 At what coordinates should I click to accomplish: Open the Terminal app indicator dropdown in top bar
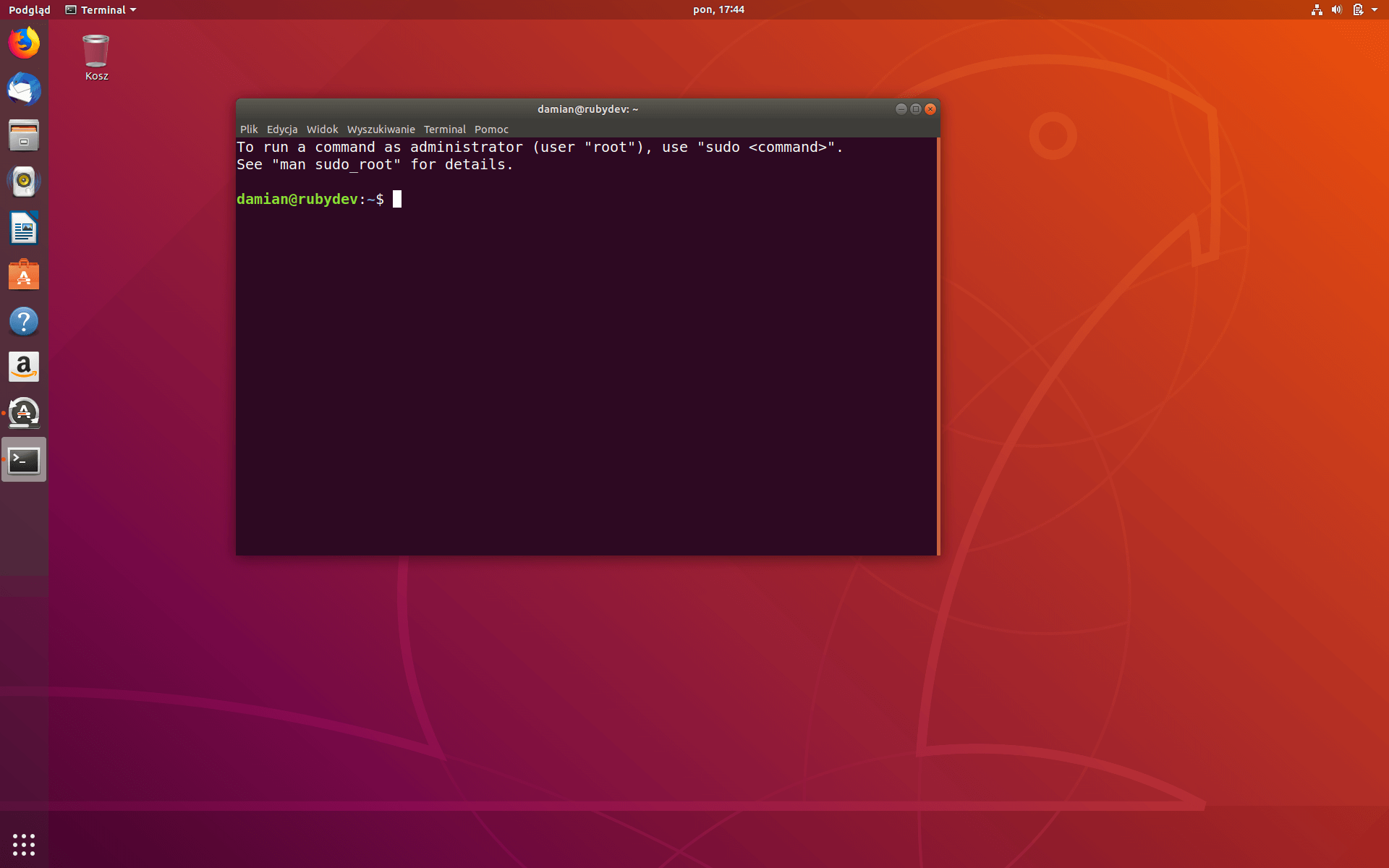pyautogui.click(x=100, y=9)
